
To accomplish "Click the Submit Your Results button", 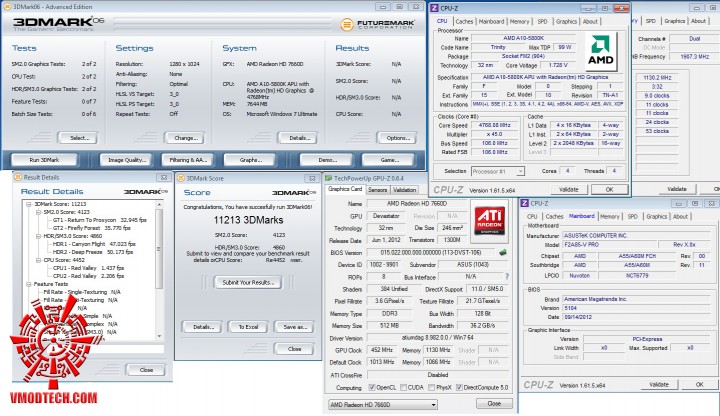I will (x=250, y=283).
